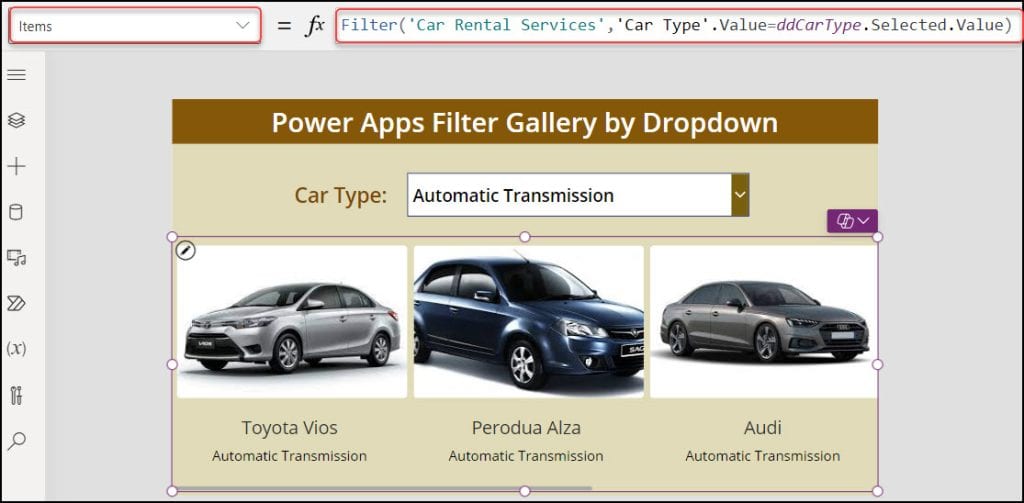Click the gallery edit pencil icon
The height and width of the screenshot is (503, 1024).
point(186,250)
